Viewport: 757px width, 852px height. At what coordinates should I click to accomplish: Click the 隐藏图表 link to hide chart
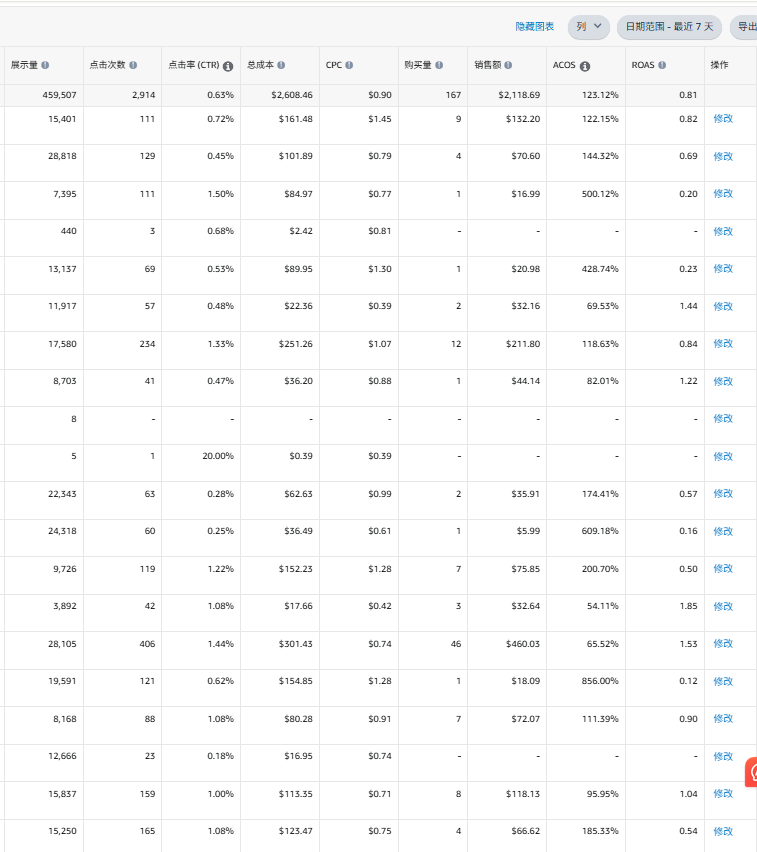535,27
